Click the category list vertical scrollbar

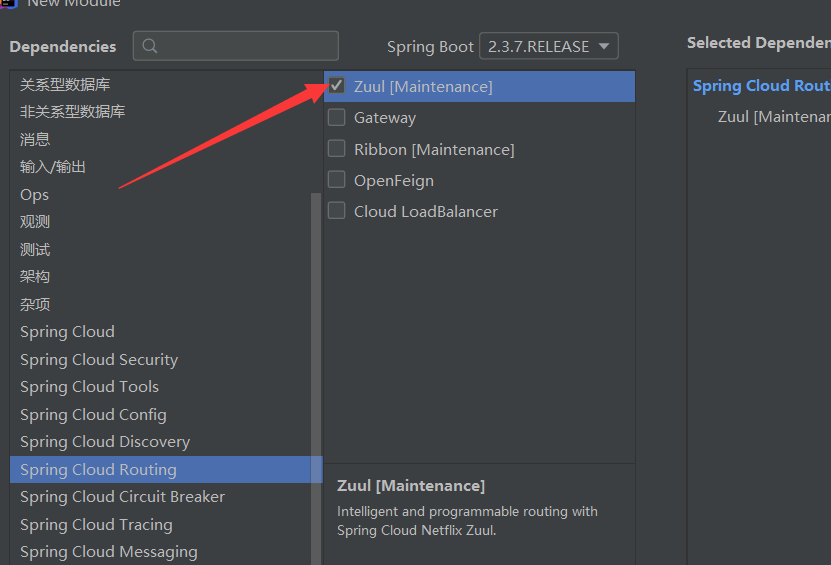[x=316, y=378]
